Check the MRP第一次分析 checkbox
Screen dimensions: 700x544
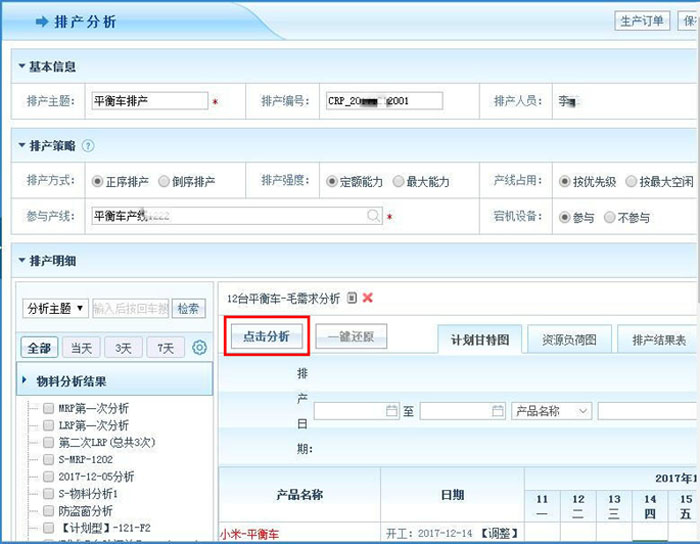click(48, 408)
